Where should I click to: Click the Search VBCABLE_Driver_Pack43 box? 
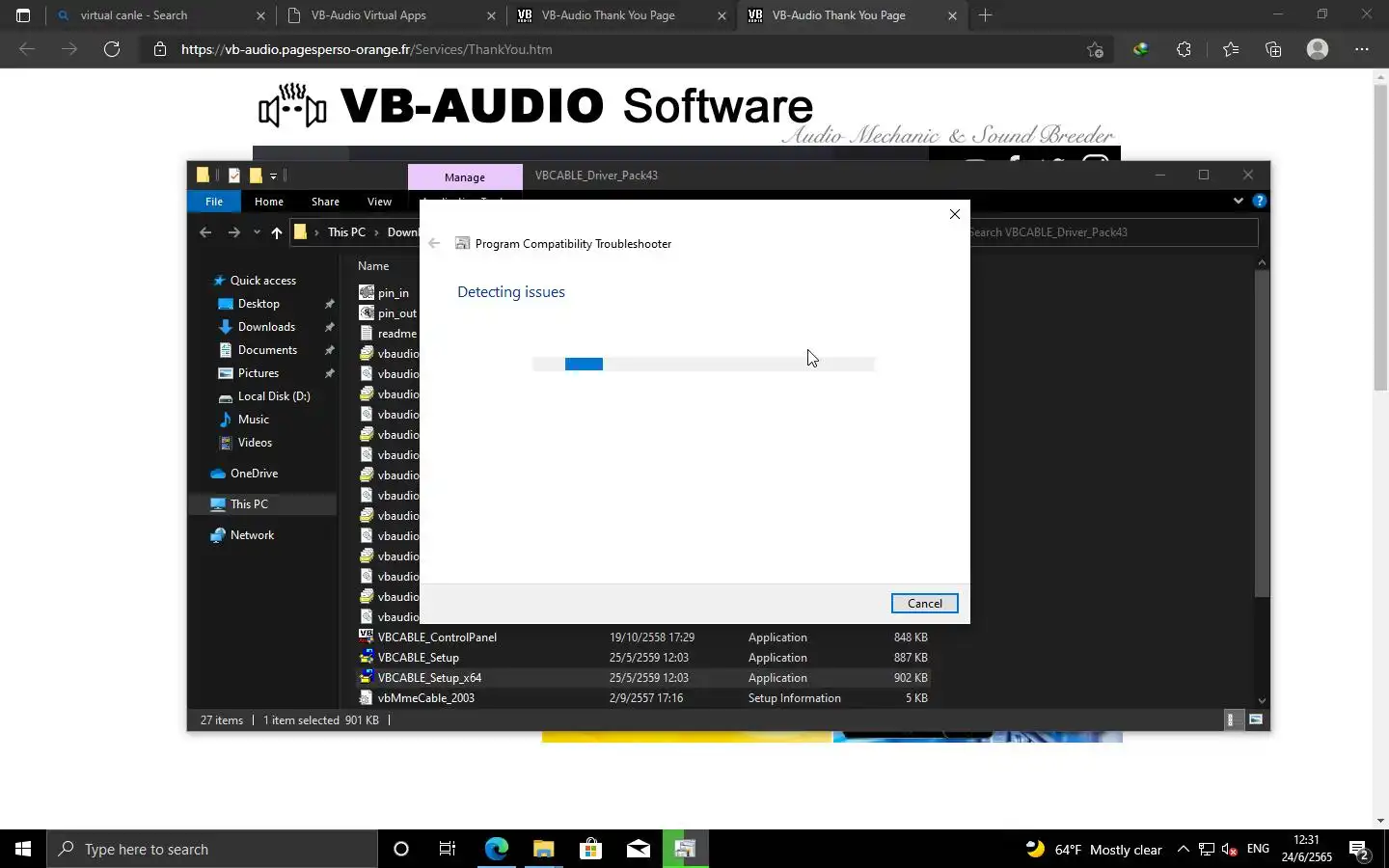coord(1113,232)
